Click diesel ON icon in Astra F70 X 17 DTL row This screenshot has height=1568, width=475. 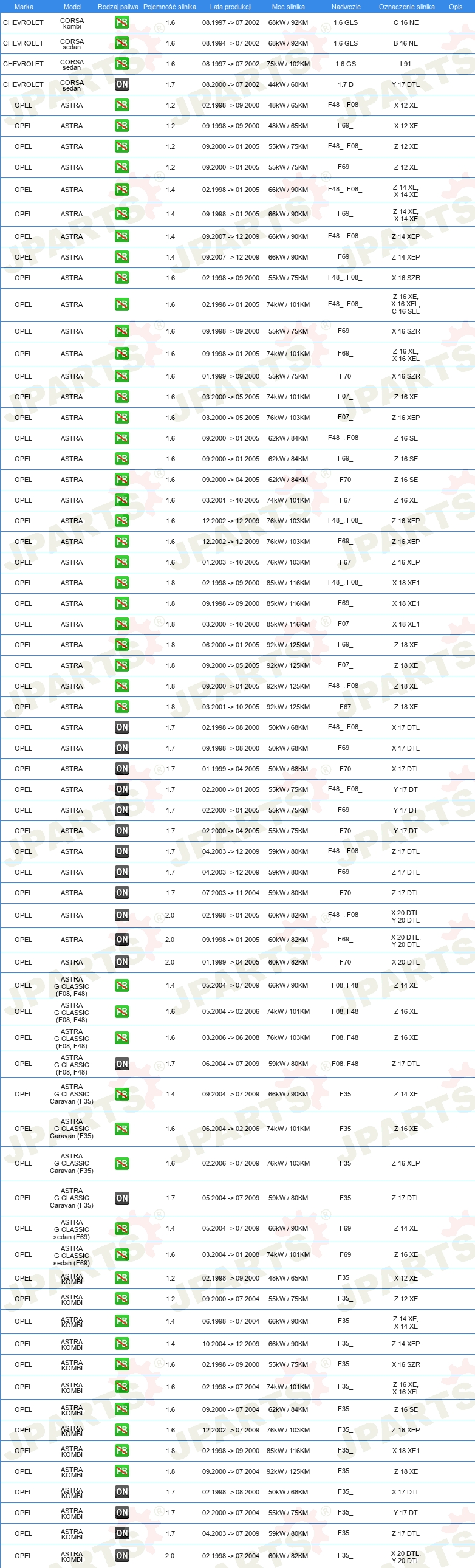click(121, 769)
